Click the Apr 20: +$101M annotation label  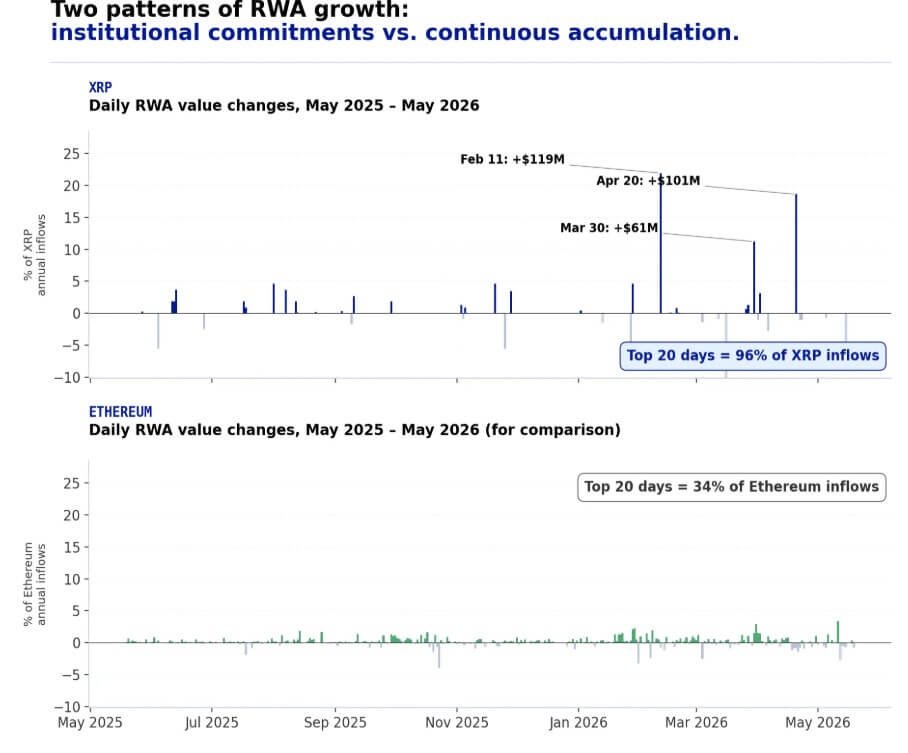click(x=648, y=181)
